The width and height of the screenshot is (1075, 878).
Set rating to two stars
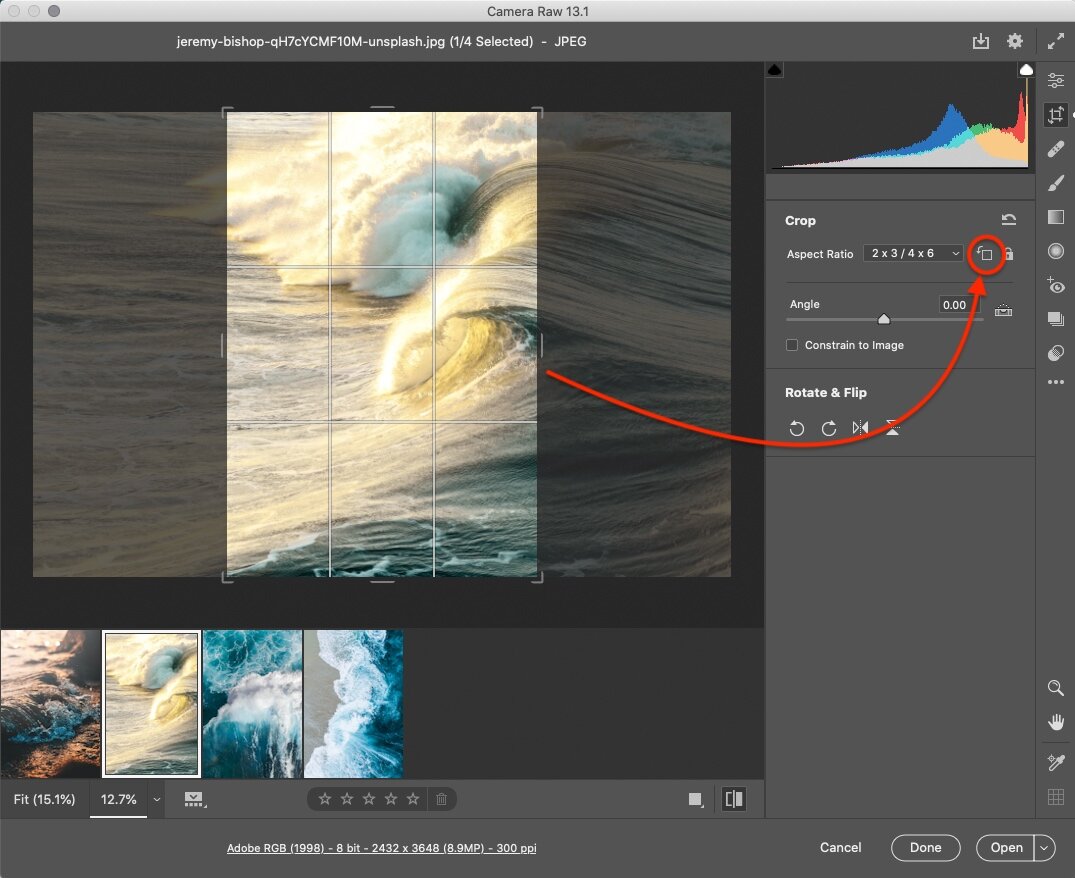[x=347, y=799]
